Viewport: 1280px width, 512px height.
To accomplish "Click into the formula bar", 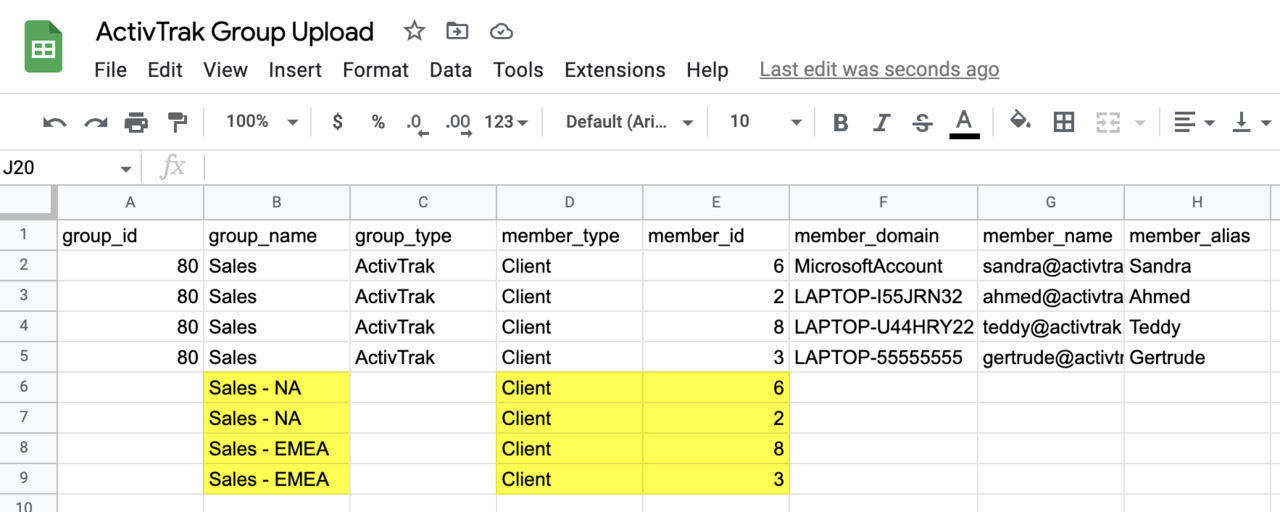I will pyautogui.click(x=740, y=168).
